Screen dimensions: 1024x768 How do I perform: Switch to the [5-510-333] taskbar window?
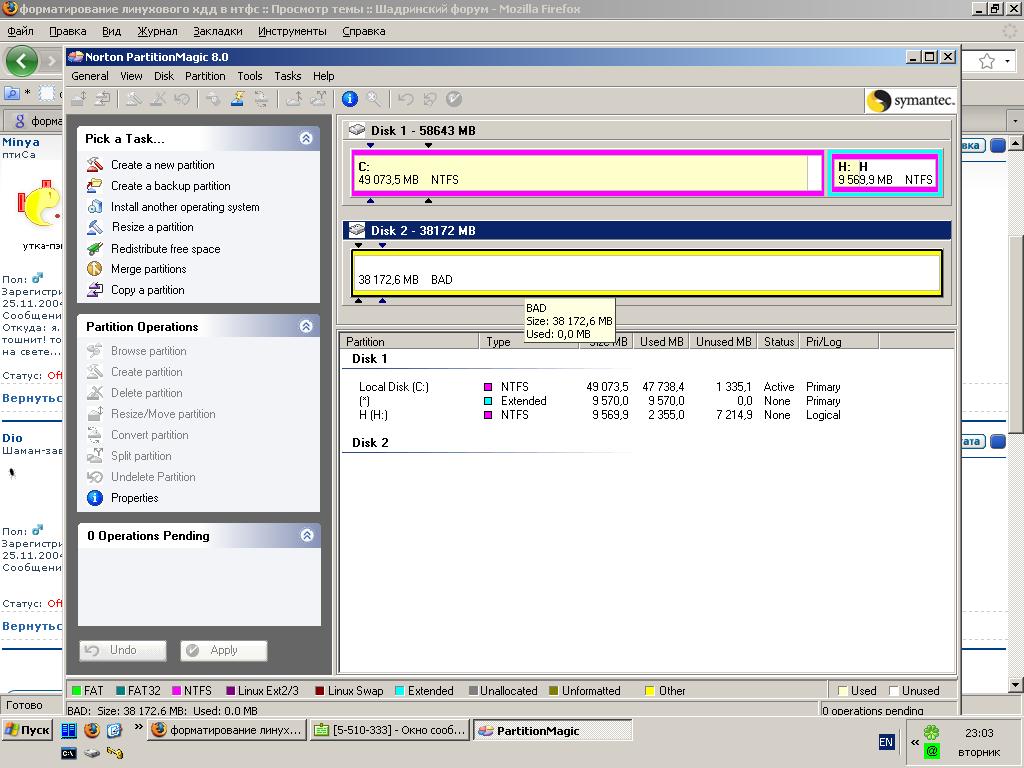pos(390,730)
